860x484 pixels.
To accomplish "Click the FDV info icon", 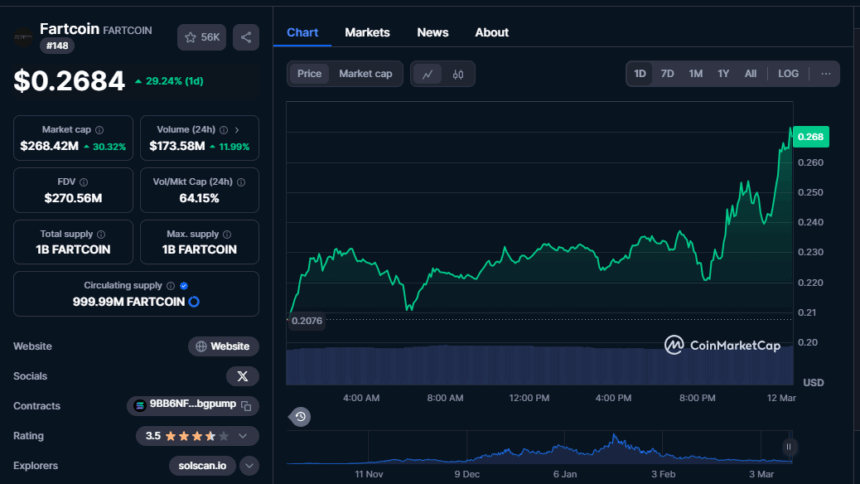I will click(x=83, y=182).
